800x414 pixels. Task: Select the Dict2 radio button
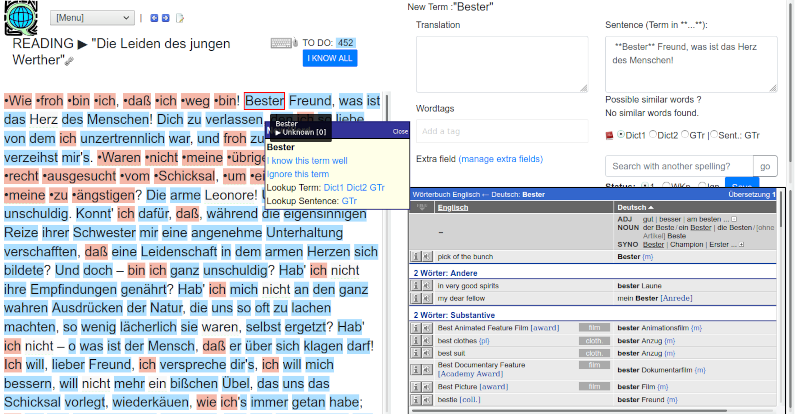click(x=653, y=135)
